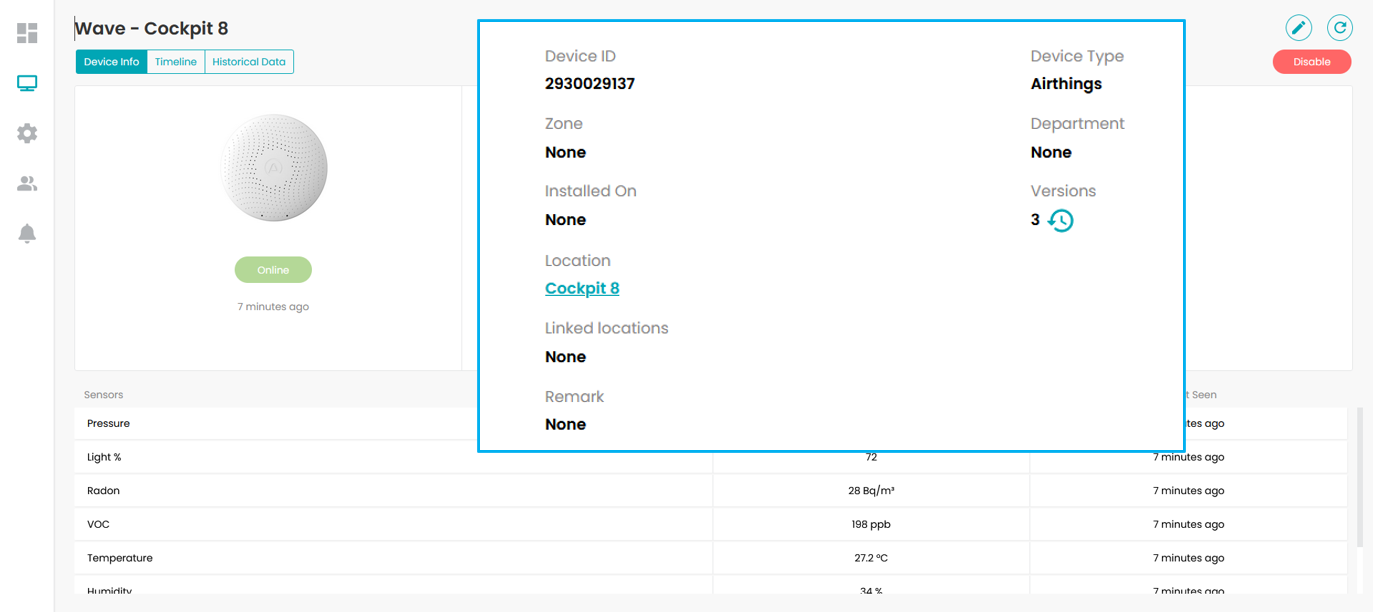Select the devices monitor icon in sidebar
The height and width of the screenshot is (612, 1373).
[27, 84]
